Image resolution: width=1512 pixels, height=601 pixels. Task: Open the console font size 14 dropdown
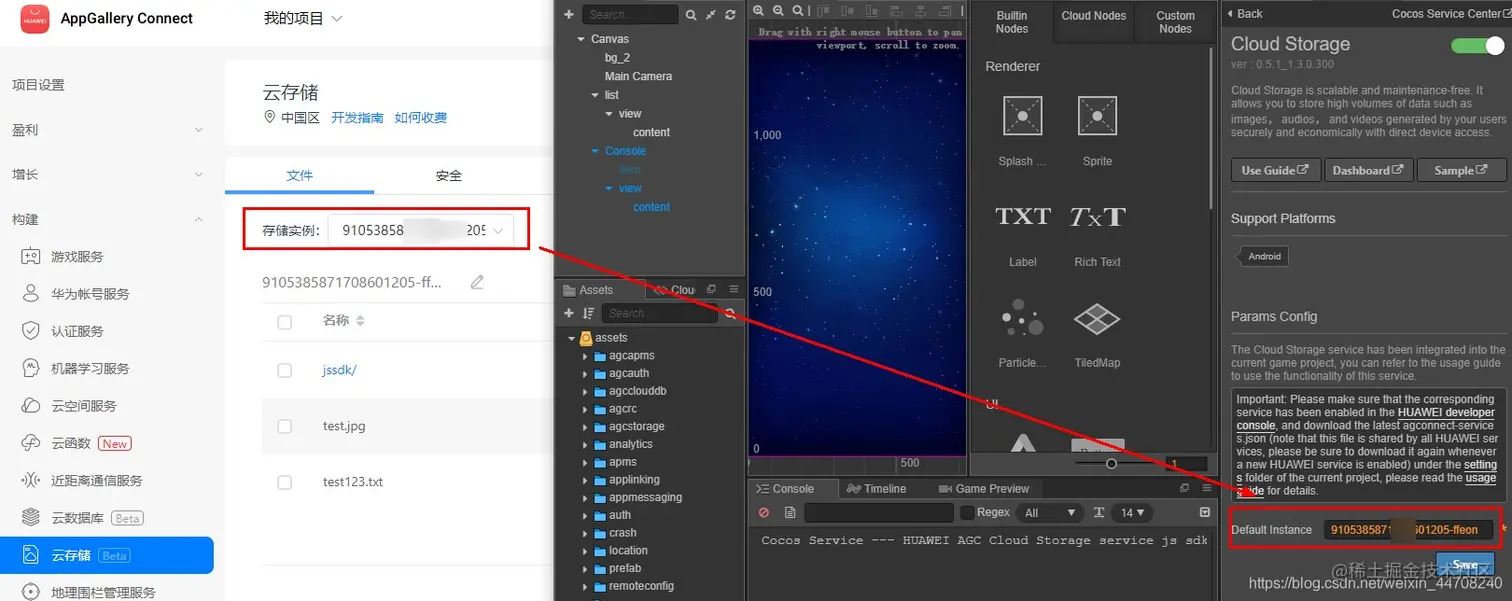(x=1134, y=512)
